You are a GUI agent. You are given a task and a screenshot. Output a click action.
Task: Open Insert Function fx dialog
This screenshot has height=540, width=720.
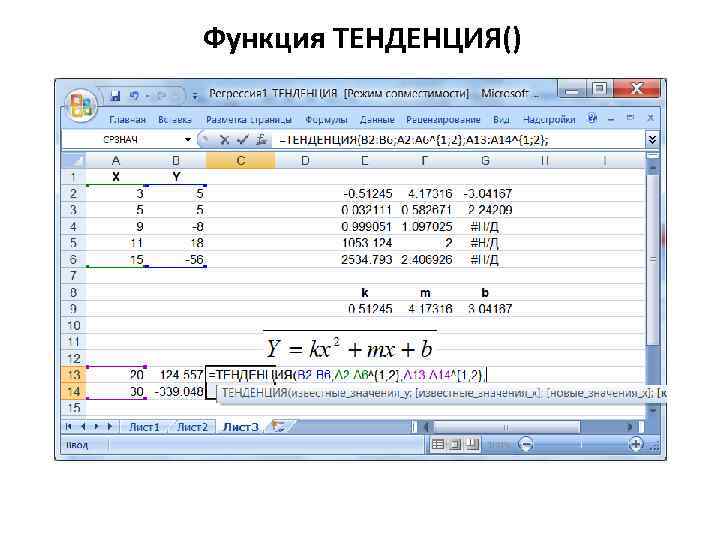[261, 140]
